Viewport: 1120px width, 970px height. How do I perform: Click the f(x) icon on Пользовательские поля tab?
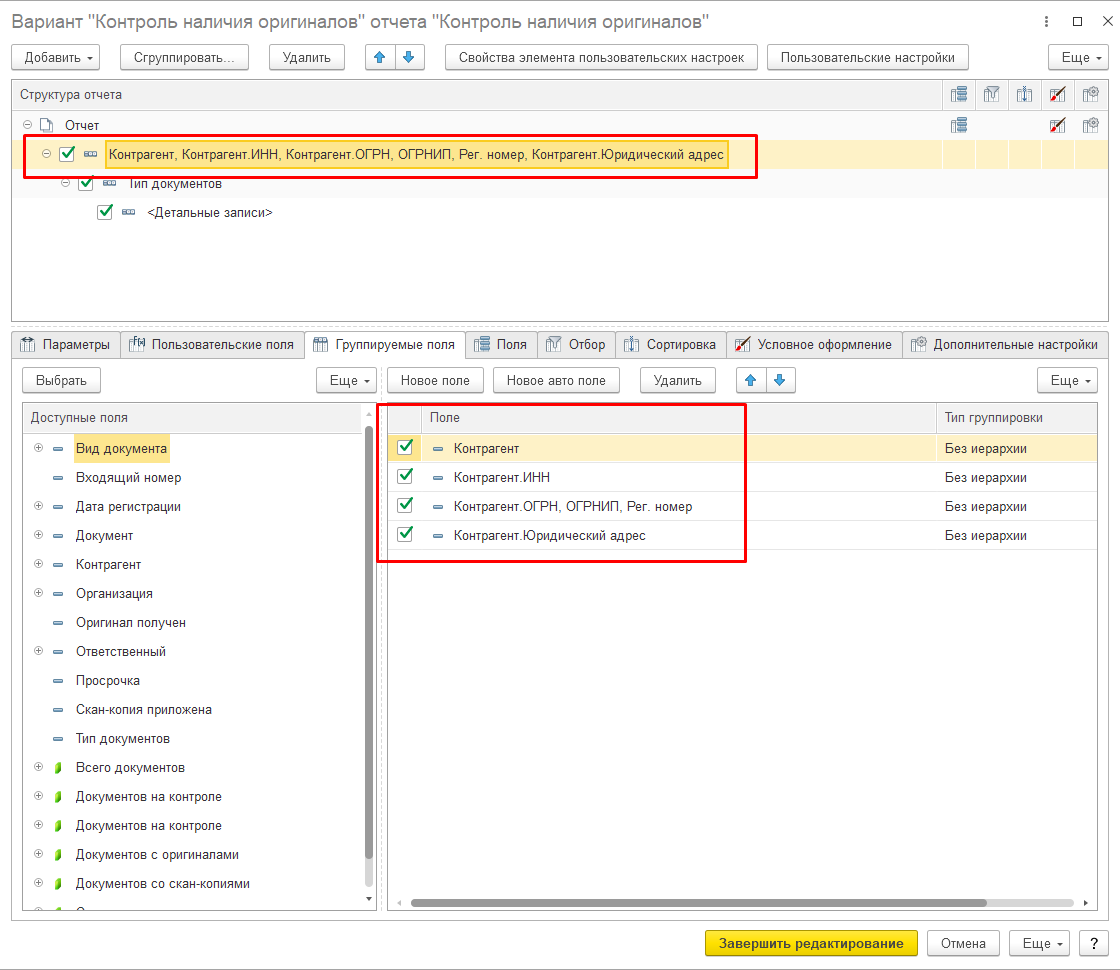[x=136, y=344]
